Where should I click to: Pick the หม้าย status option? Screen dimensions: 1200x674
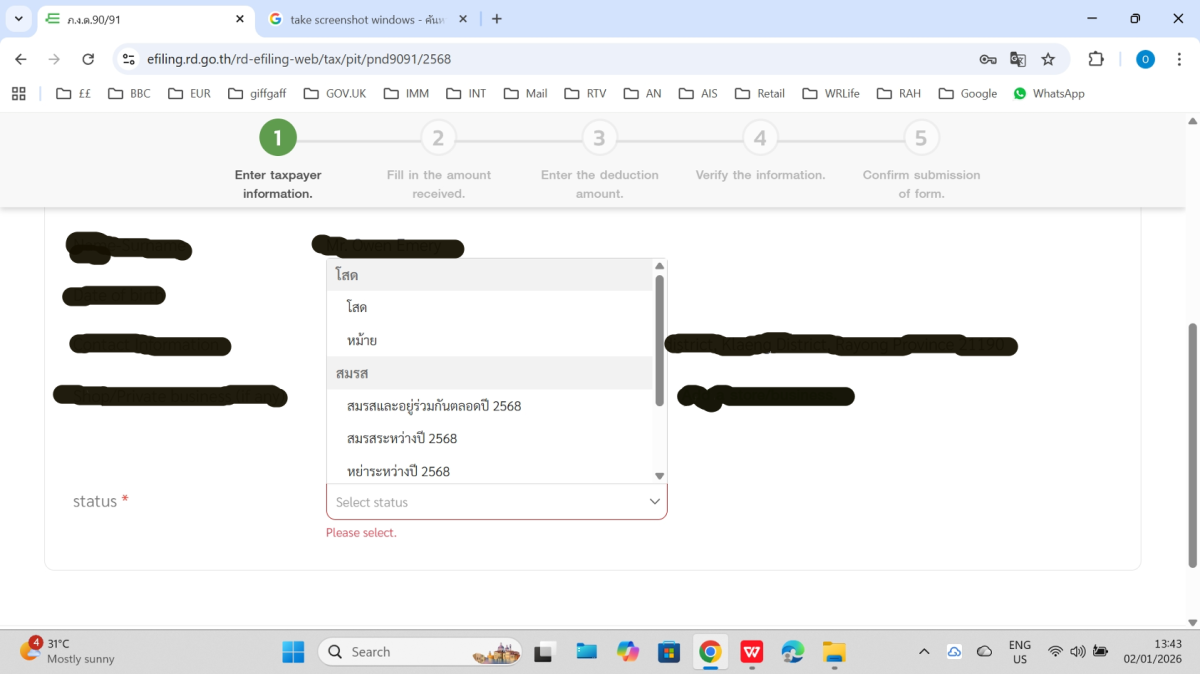tap(362, 340)
